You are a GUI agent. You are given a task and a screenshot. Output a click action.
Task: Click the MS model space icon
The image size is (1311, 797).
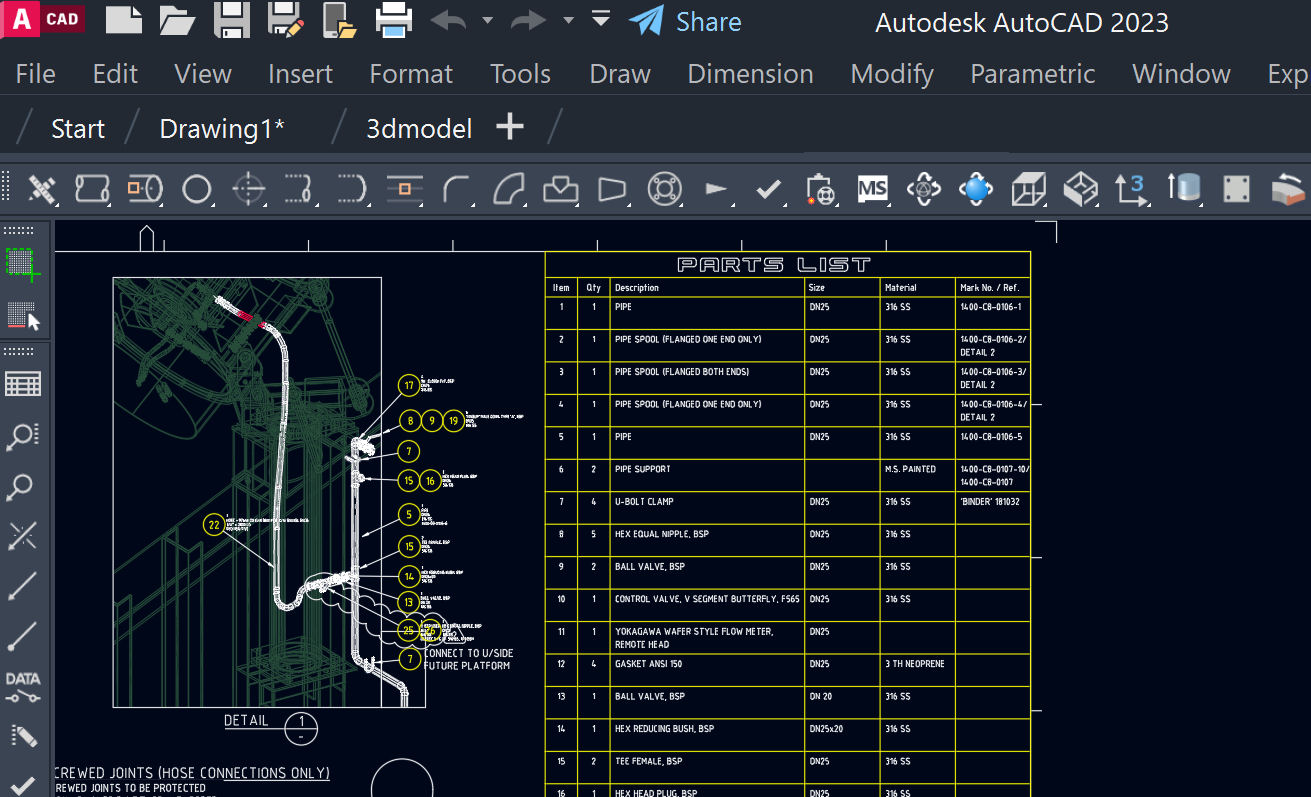(873, 188)
